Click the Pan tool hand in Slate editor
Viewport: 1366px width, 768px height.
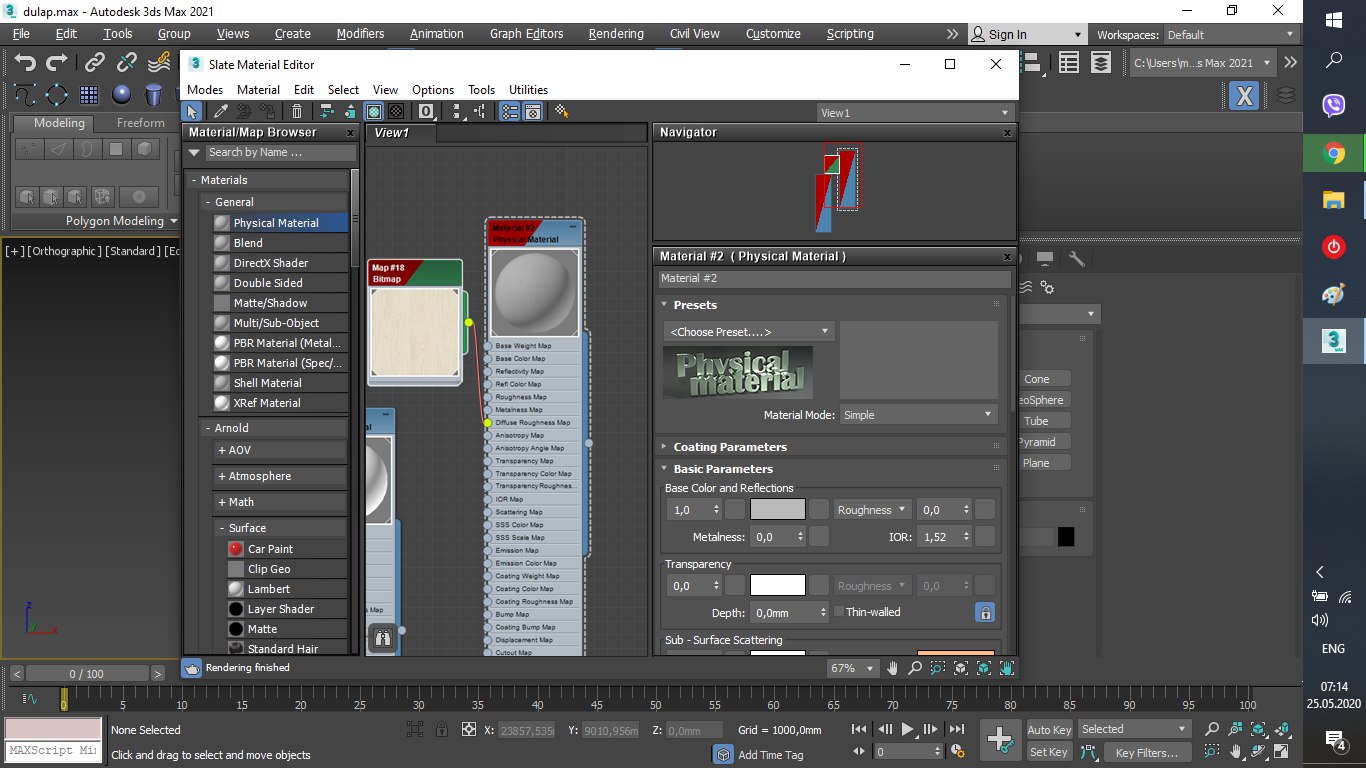tap(892, 667)
